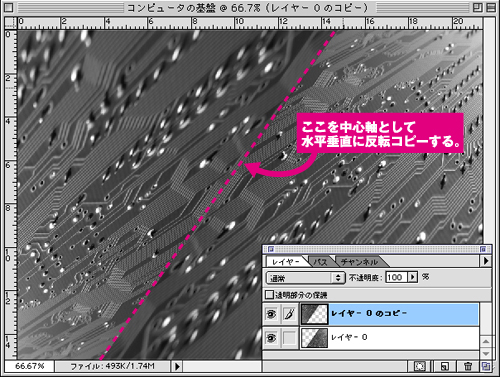Switch to the パス tab
Image resolution: width=500 pixels, height=377 pixels.
point(320,262)
